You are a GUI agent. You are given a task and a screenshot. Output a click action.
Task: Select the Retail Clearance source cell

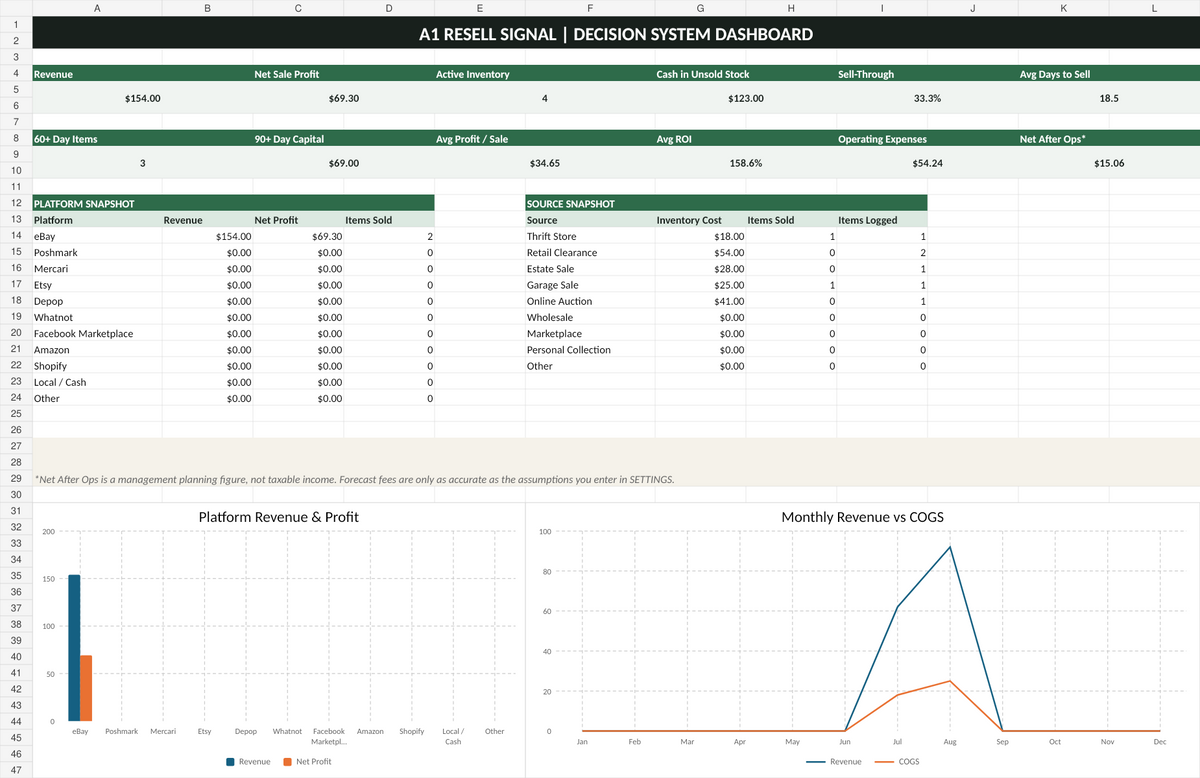coord(589,252)
